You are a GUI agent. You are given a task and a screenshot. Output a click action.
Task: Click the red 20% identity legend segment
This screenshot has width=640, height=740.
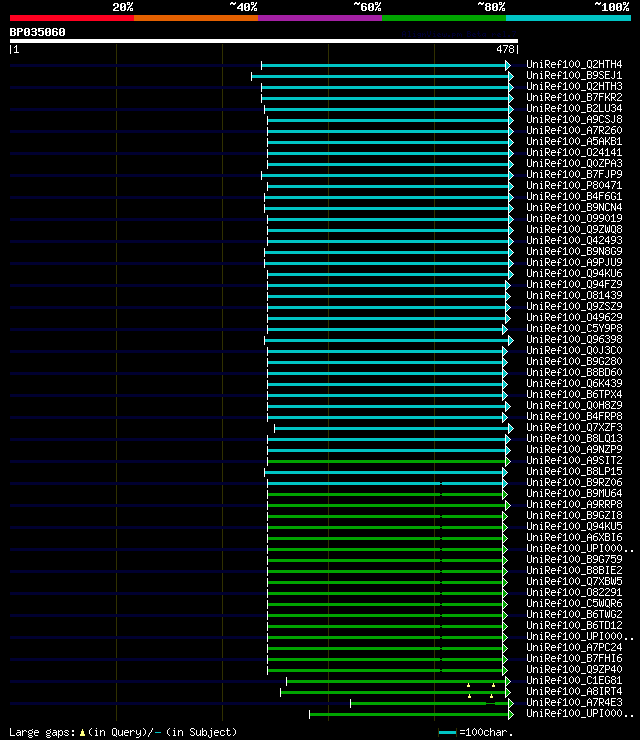coord(72,18)
